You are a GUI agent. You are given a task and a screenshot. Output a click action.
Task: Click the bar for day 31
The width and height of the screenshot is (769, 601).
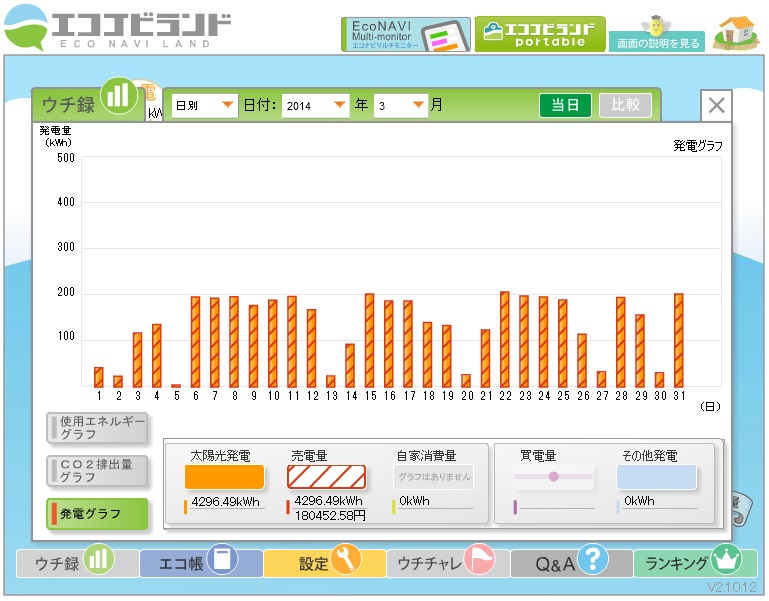tap(679, 340)
